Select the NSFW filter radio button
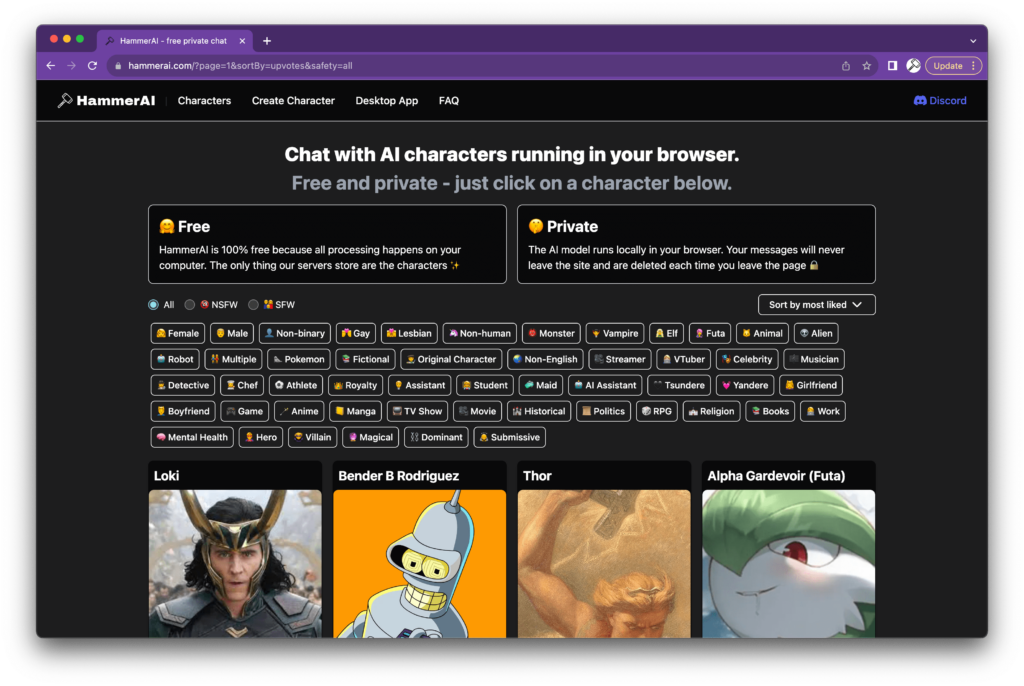Image resolution: width=1024 pixels, height=686 pixels. coord(190,305)
